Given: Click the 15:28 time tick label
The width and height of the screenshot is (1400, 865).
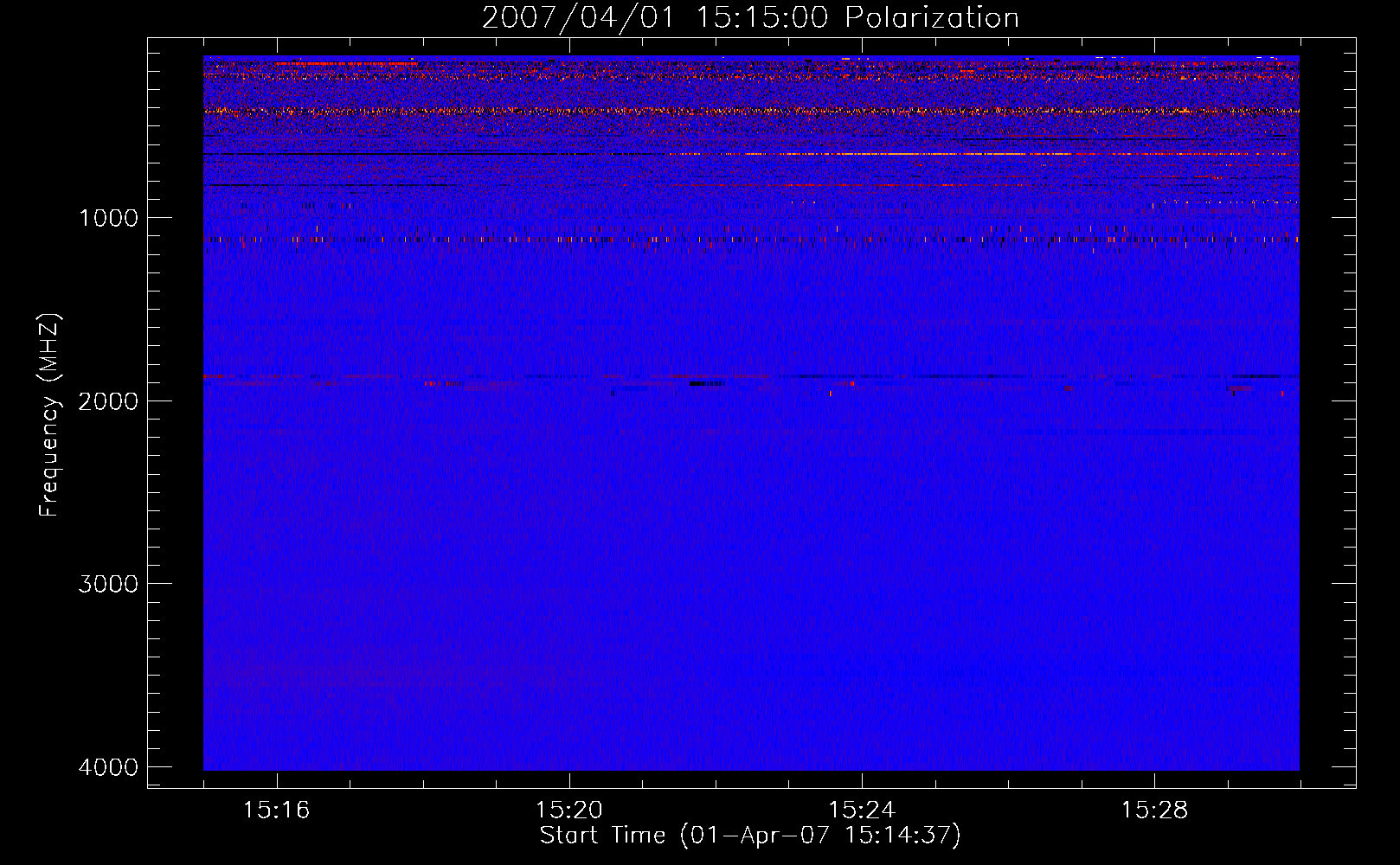Looking at the screenshot, I should pos(1154,811).
